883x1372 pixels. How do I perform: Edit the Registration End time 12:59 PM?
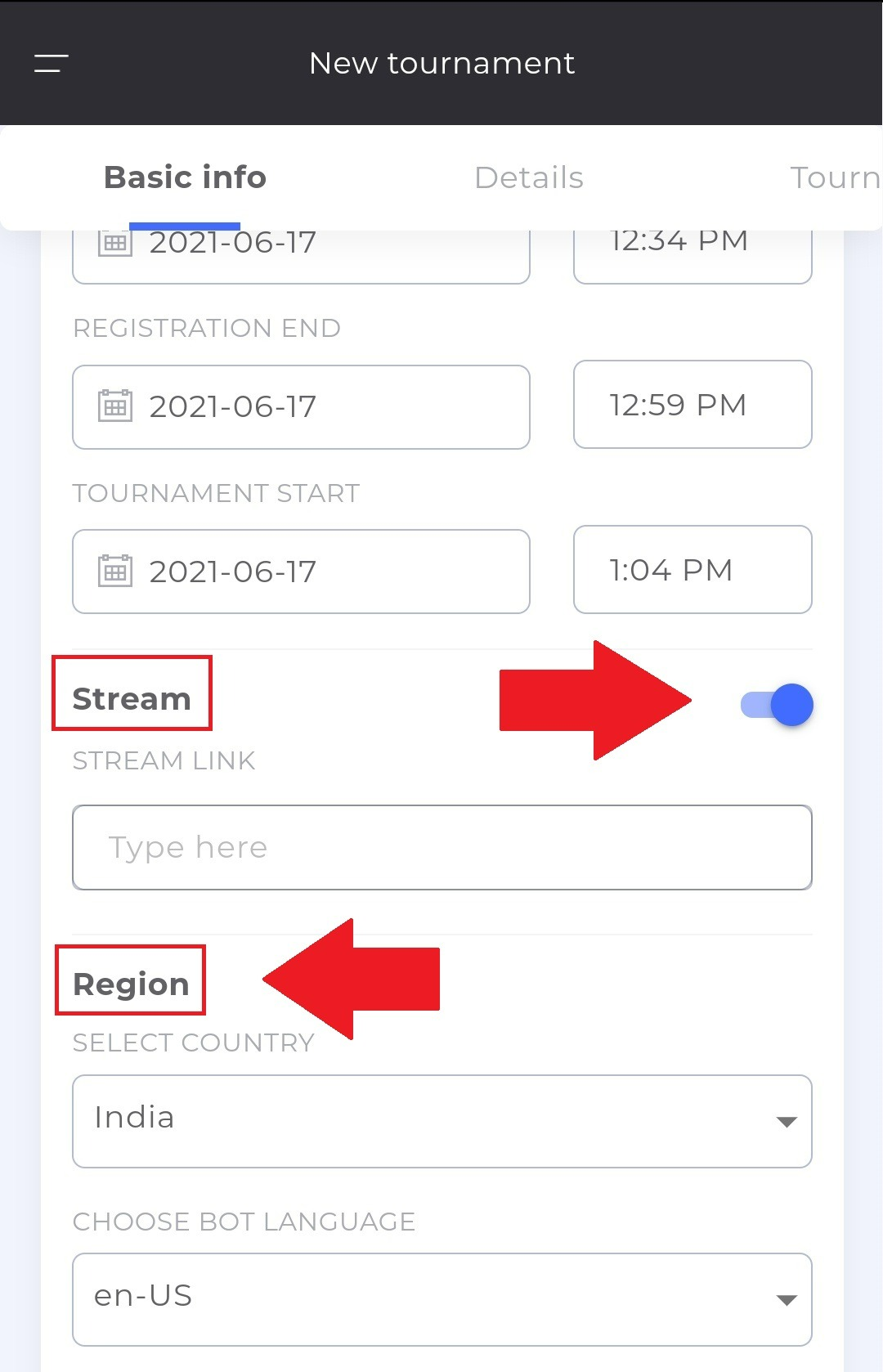coord(693,405)
